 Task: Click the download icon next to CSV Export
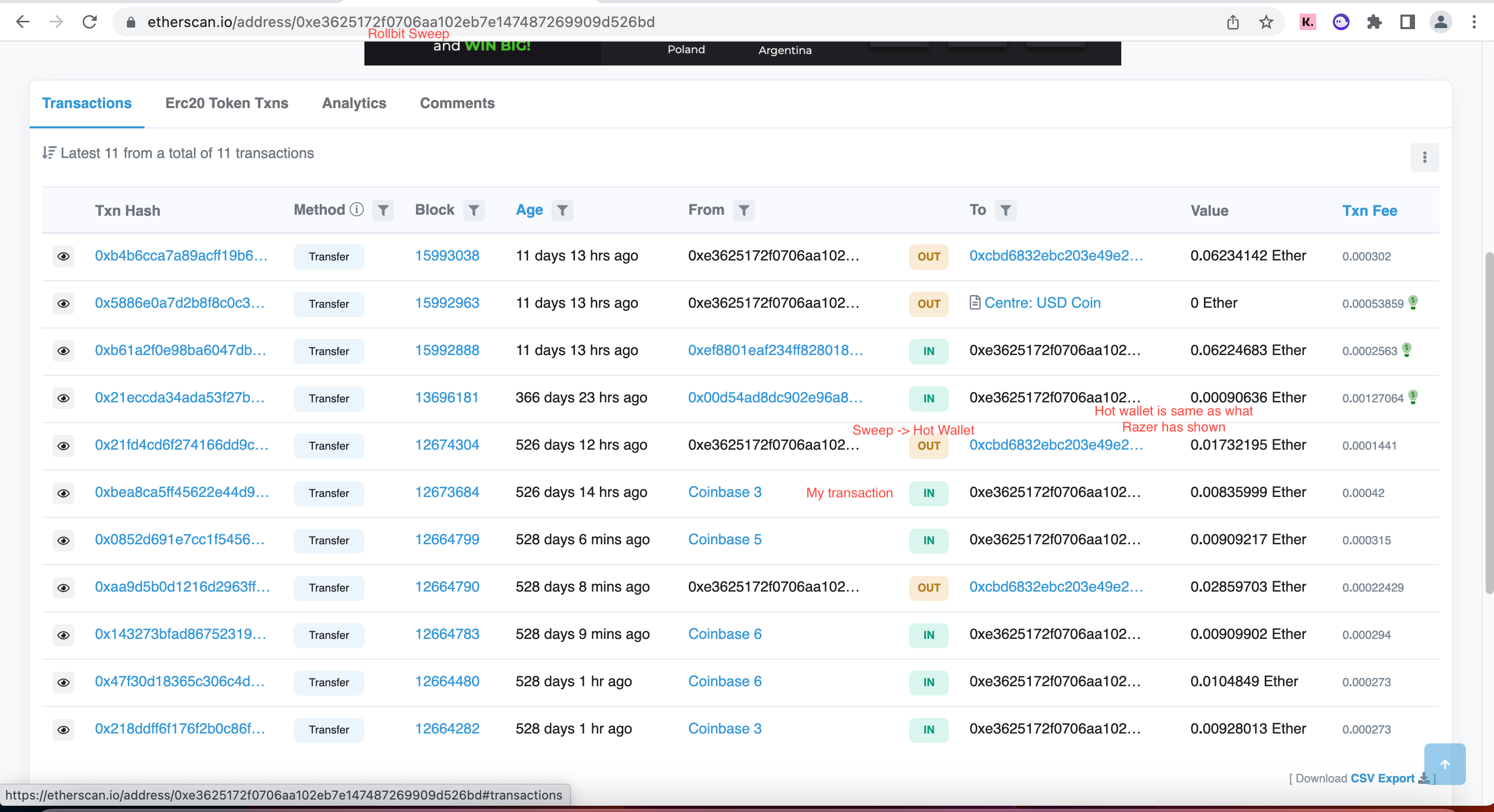[1423, 778]
